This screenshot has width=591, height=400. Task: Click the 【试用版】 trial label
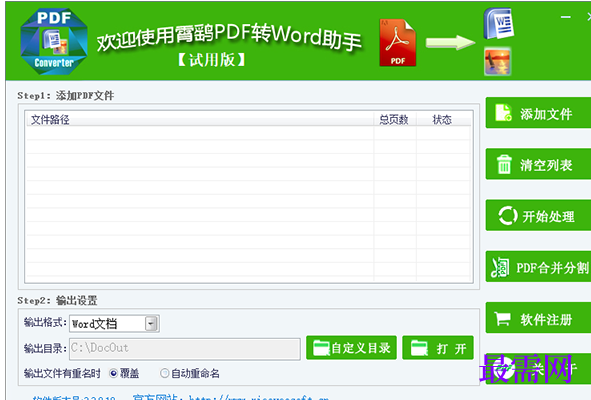[x=211, y=59]
